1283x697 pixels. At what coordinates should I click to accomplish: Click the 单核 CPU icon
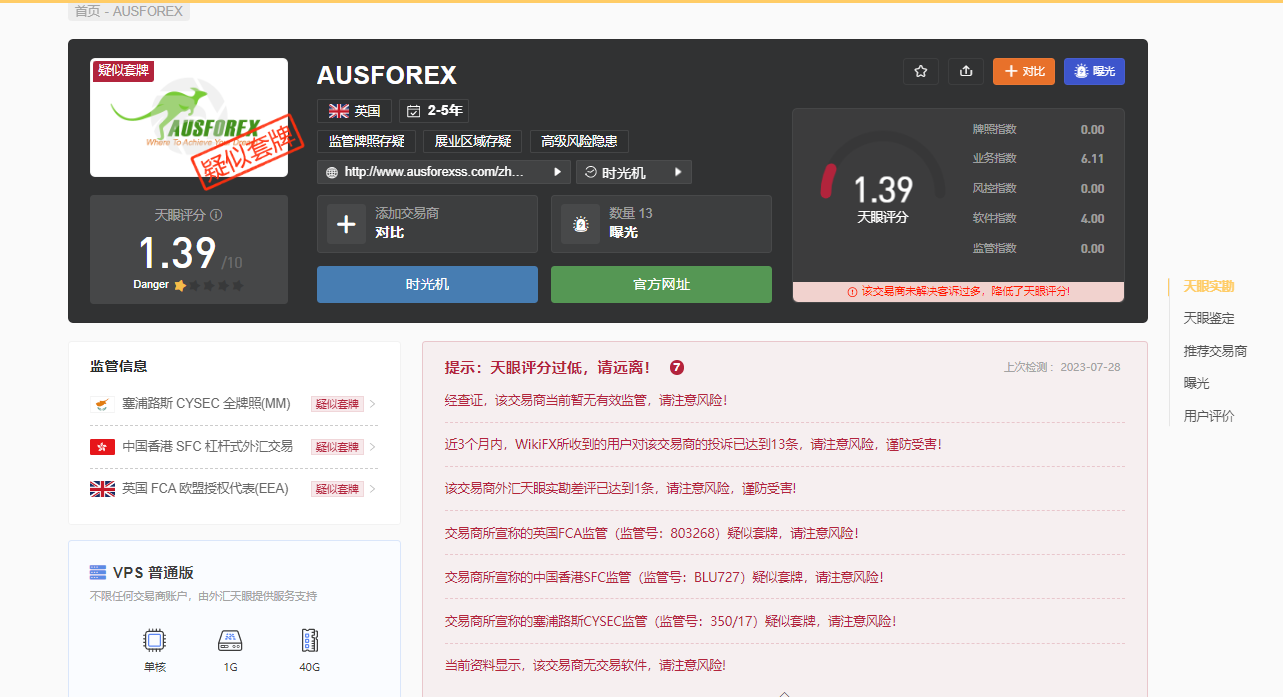154,641
